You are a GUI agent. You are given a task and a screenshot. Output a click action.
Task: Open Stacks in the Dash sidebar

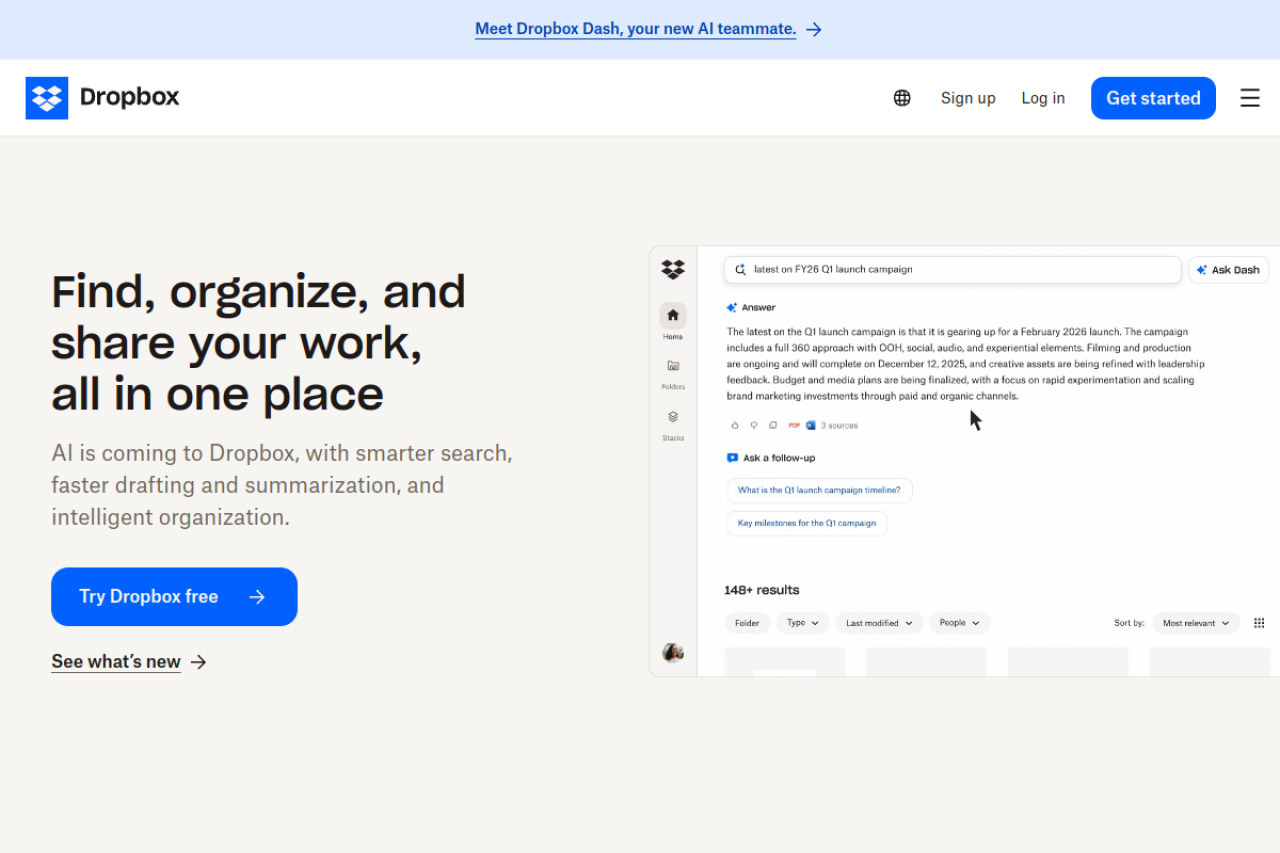pyautogui.click(x=672, y=418)
